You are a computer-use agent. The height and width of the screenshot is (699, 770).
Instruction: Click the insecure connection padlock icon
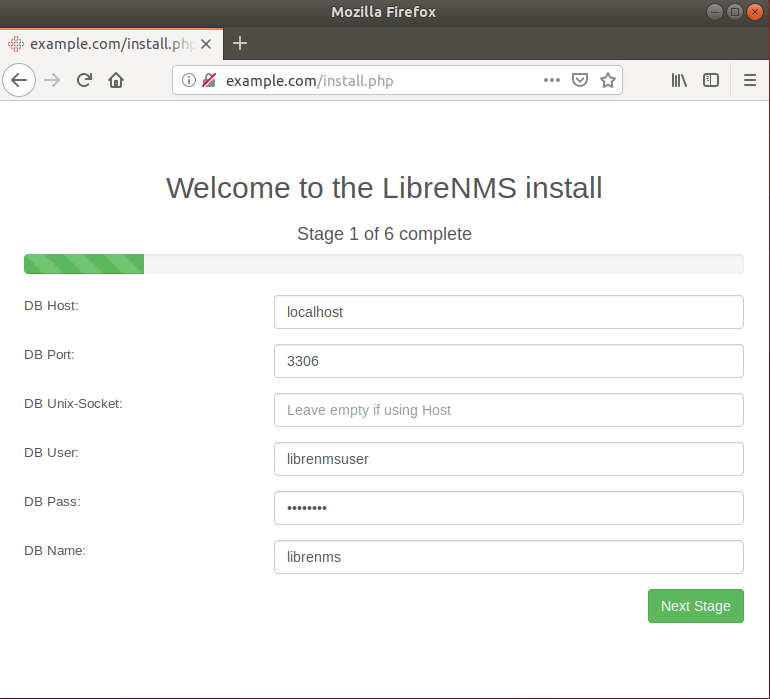[x=209, y=80]
